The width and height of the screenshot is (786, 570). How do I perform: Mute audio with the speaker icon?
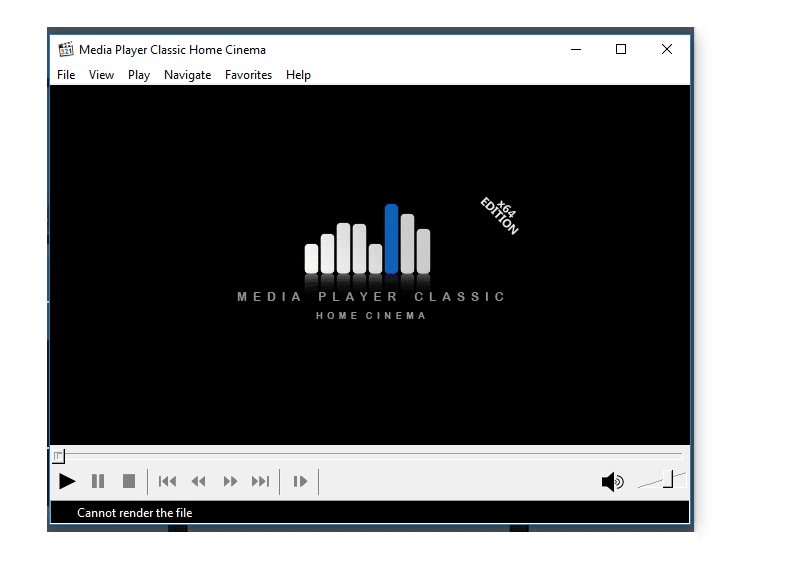613,482
